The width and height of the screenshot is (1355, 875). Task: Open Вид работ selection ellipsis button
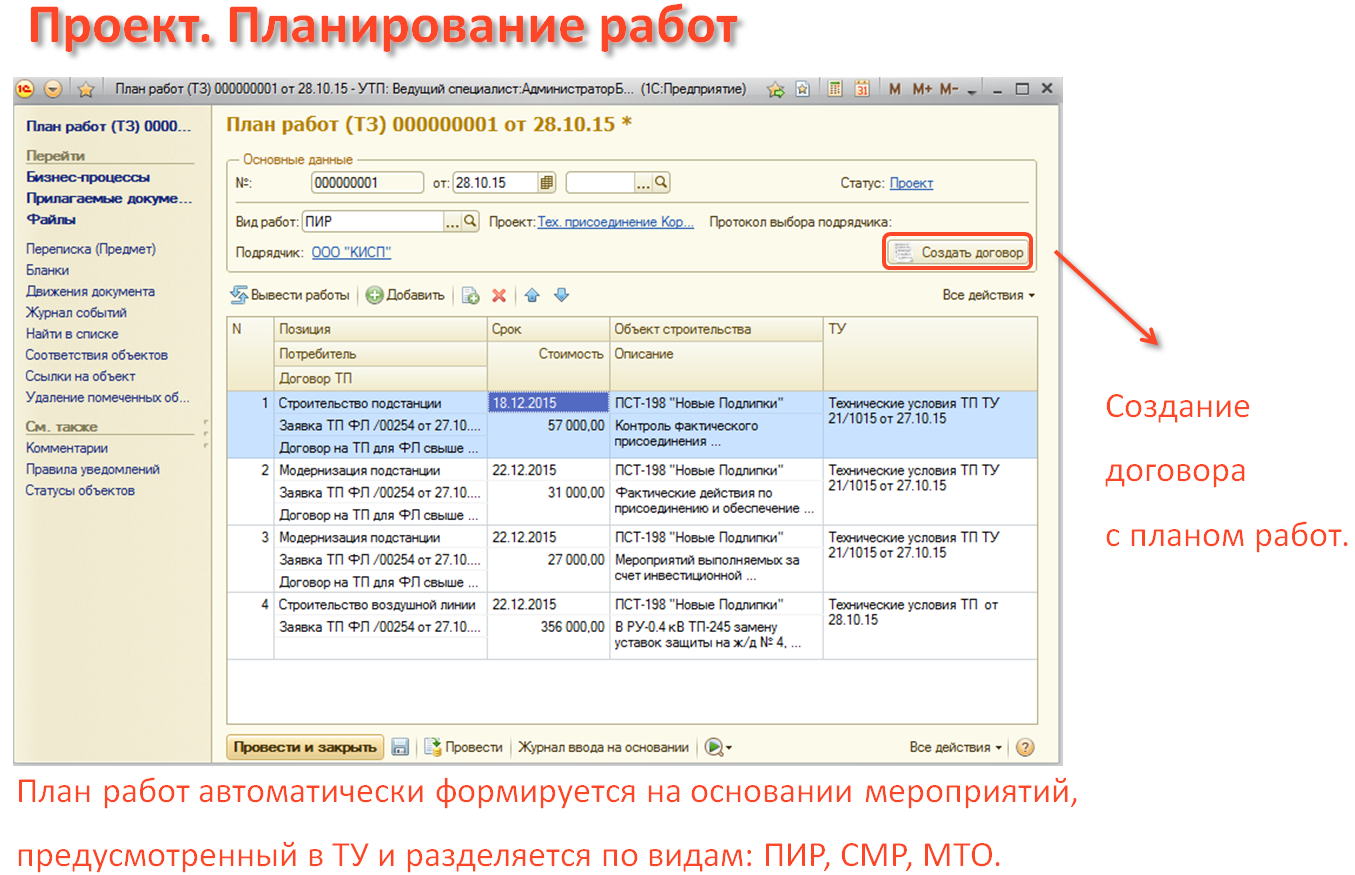[x=452, y=222]
